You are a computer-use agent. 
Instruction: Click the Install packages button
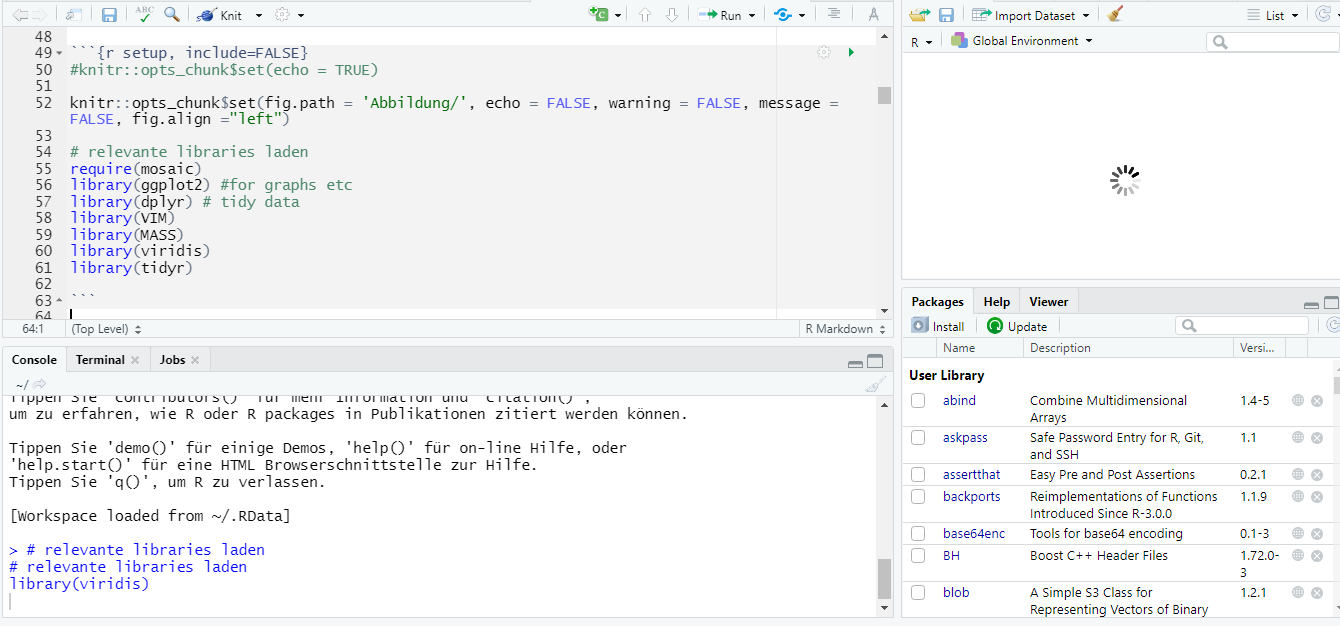click(x=938, y=326)
